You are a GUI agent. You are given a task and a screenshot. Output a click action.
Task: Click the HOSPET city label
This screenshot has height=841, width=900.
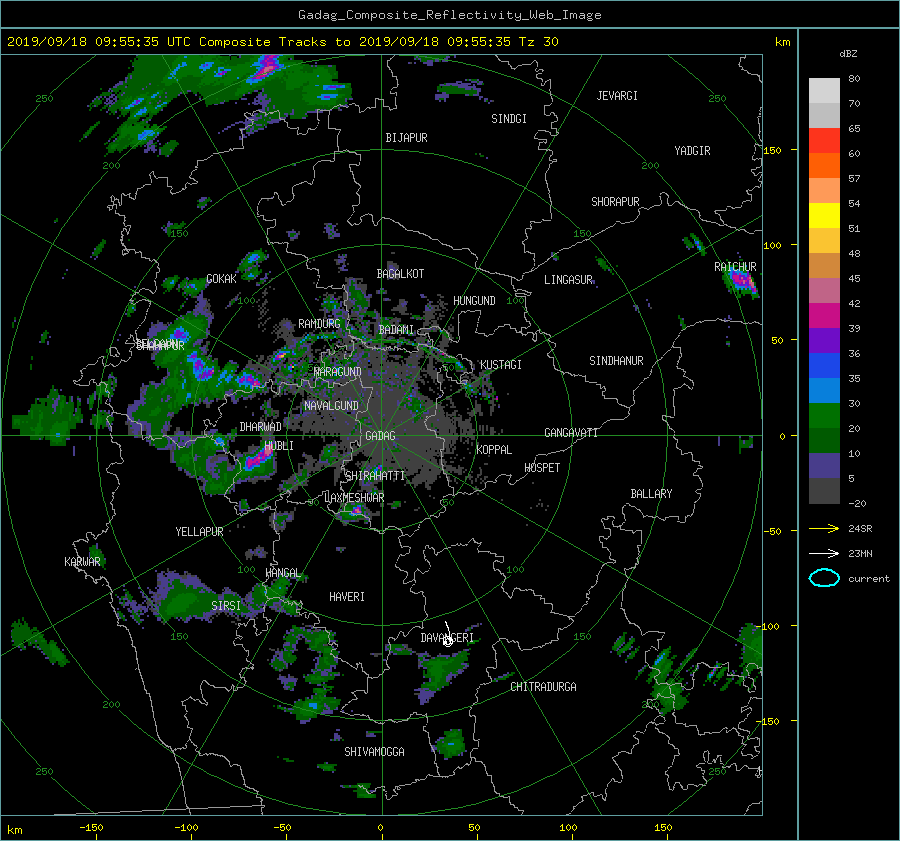pos(542,468)
